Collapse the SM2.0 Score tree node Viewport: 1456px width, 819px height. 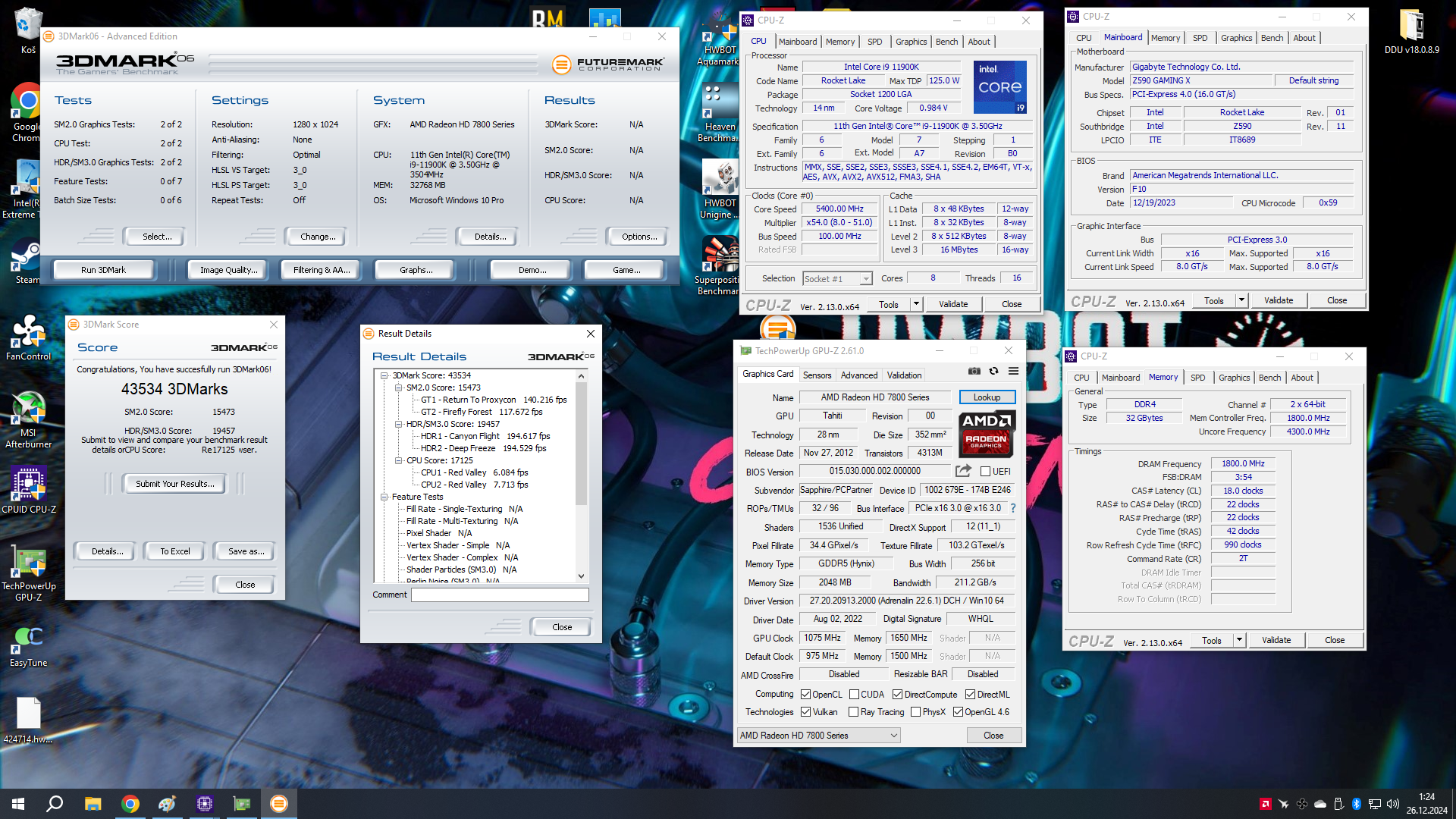point(399,388)
